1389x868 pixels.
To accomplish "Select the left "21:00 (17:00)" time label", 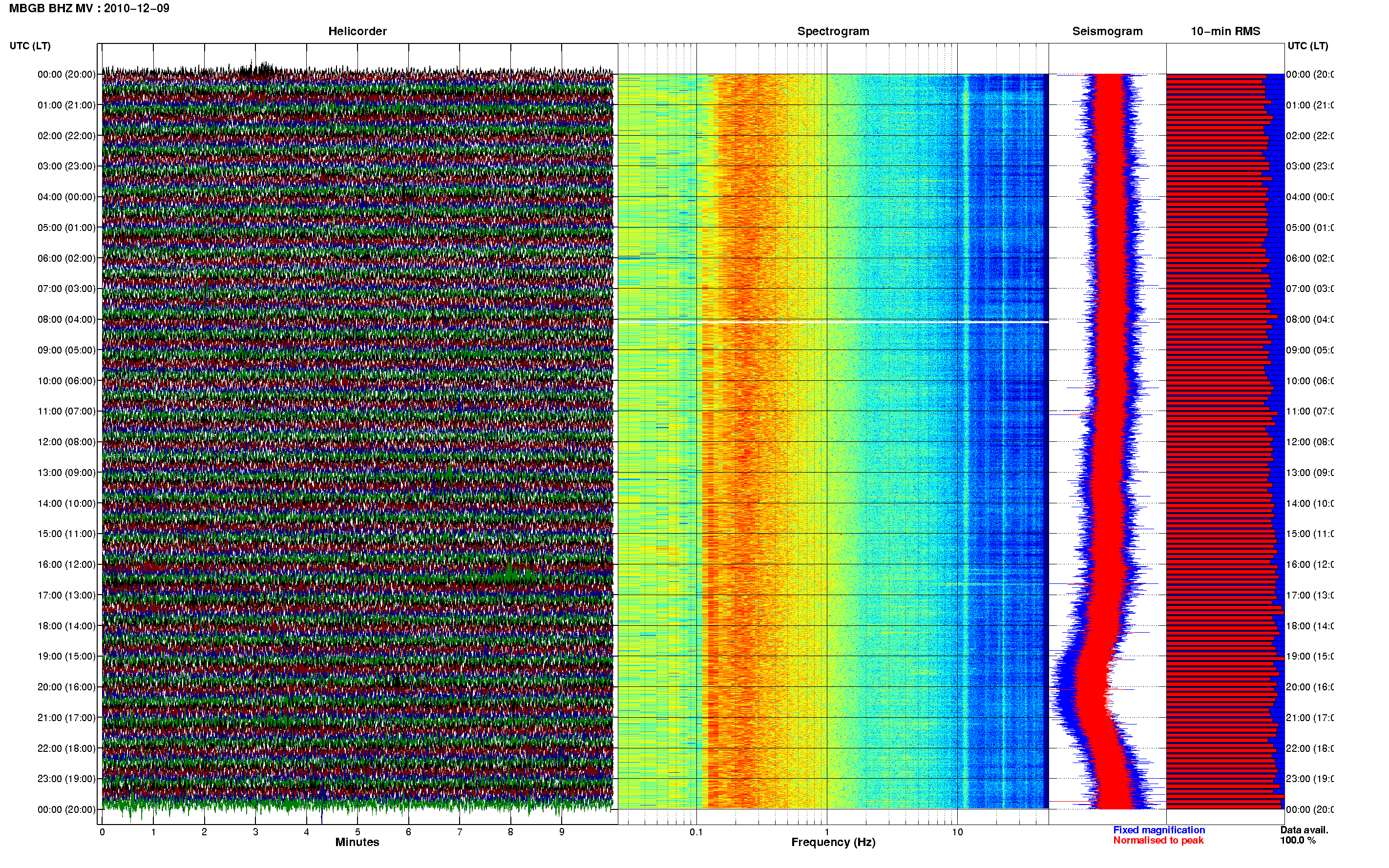I will 66,718.
